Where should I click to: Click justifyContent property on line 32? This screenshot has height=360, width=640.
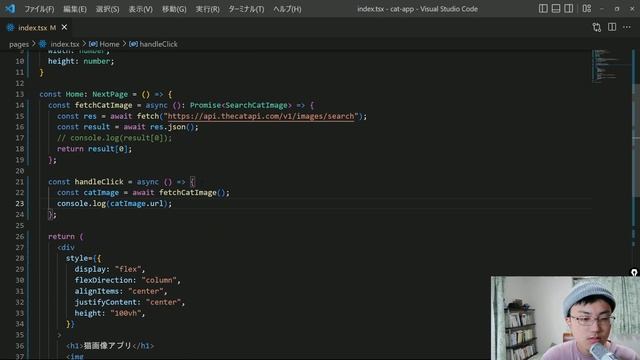tap(106, 302)
